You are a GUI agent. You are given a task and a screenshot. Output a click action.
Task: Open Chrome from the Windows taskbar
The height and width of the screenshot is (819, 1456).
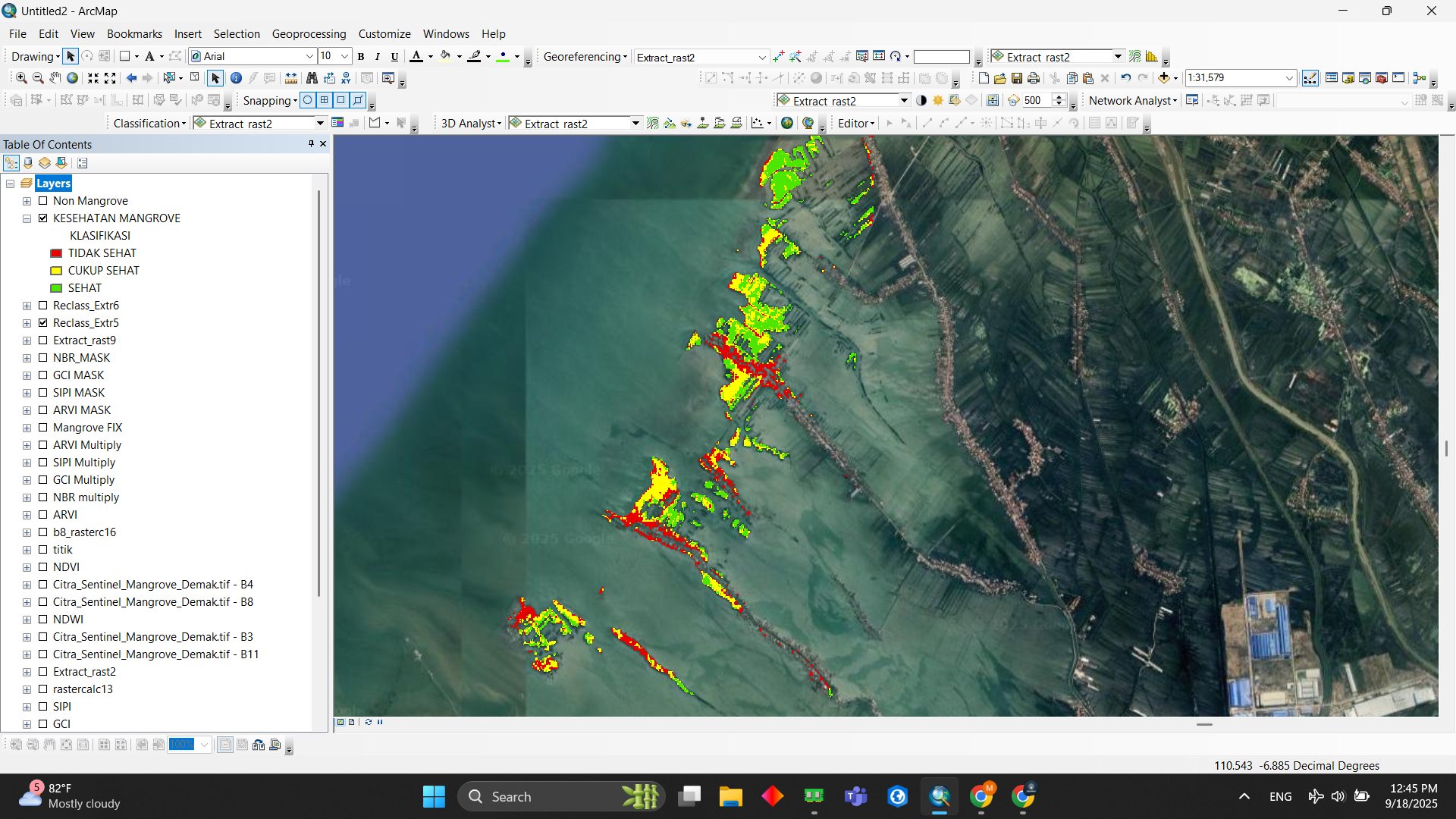(981, 796)
